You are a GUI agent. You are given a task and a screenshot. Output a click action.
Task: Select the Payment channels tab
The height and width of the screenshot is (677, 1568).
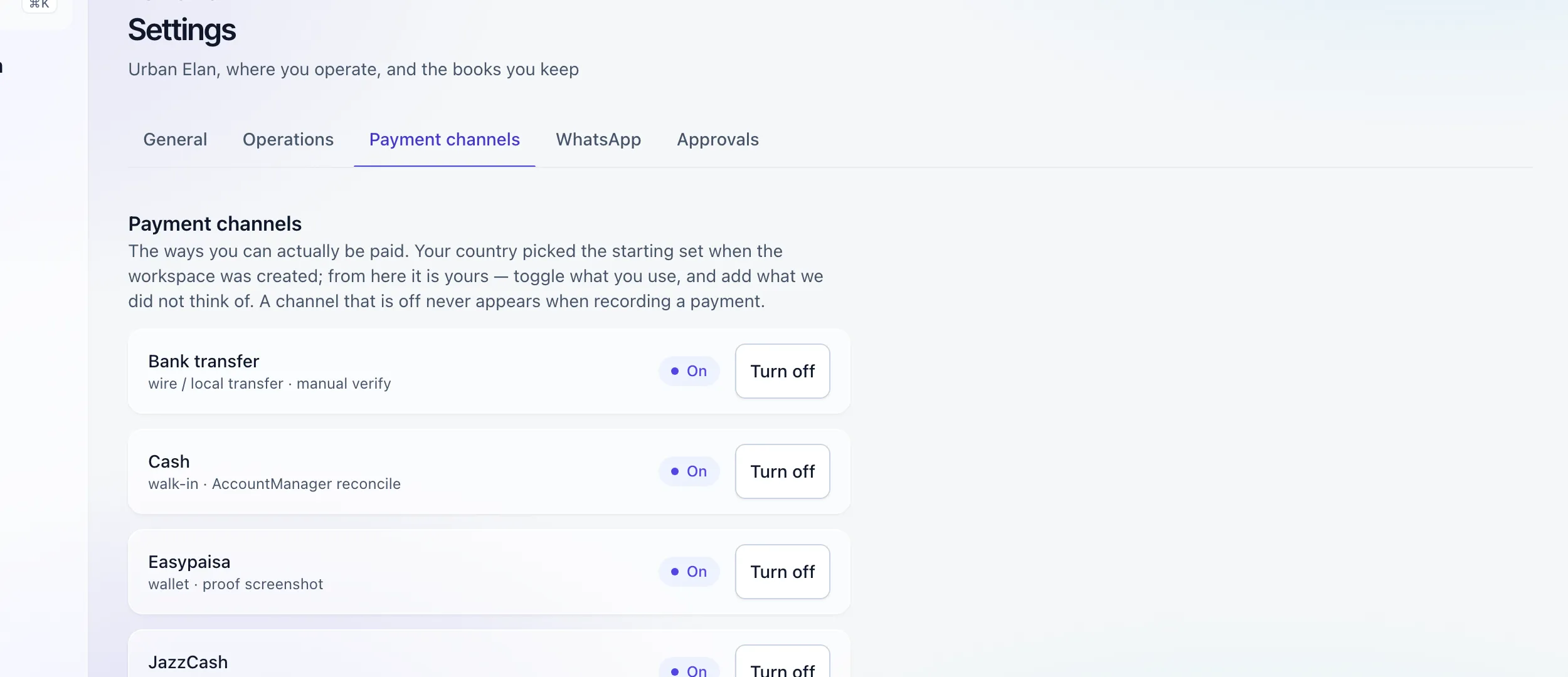pos(444,139)
